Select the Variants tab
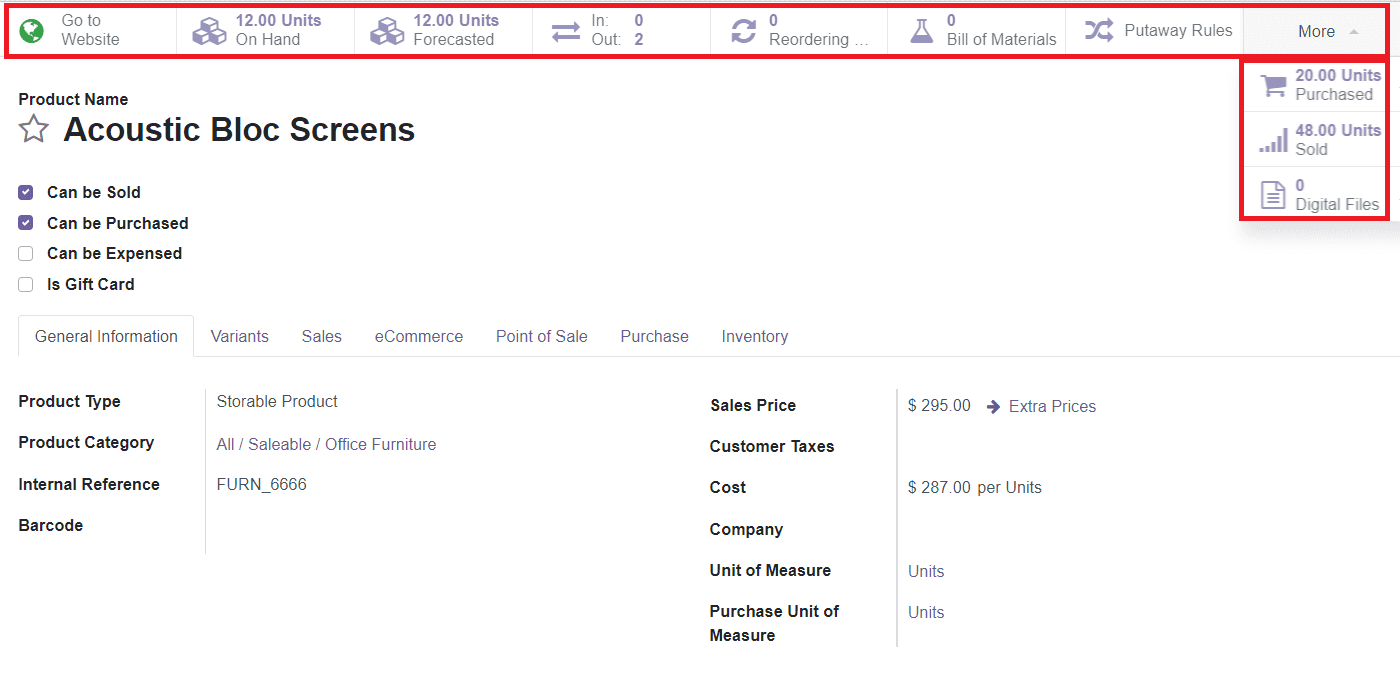Screen dimensions: 1400x676 pyautogui.click(x=239, y=336)
